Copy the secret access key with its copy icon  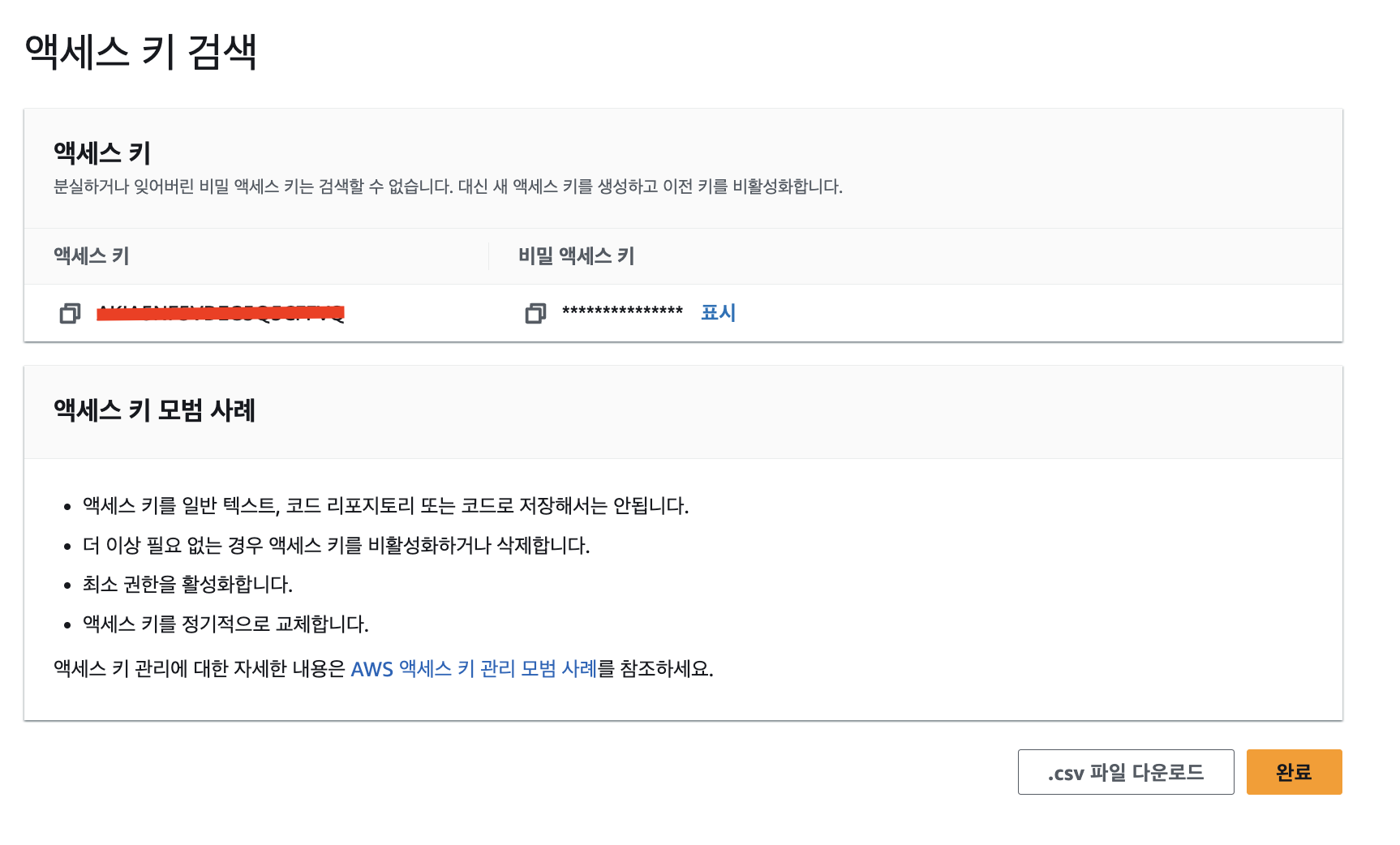point(535,313)
